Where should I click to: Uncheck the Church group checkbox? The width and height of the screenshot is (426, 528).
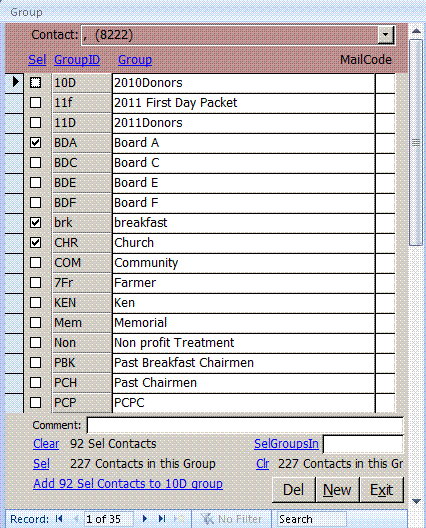(x=36, y=242)
